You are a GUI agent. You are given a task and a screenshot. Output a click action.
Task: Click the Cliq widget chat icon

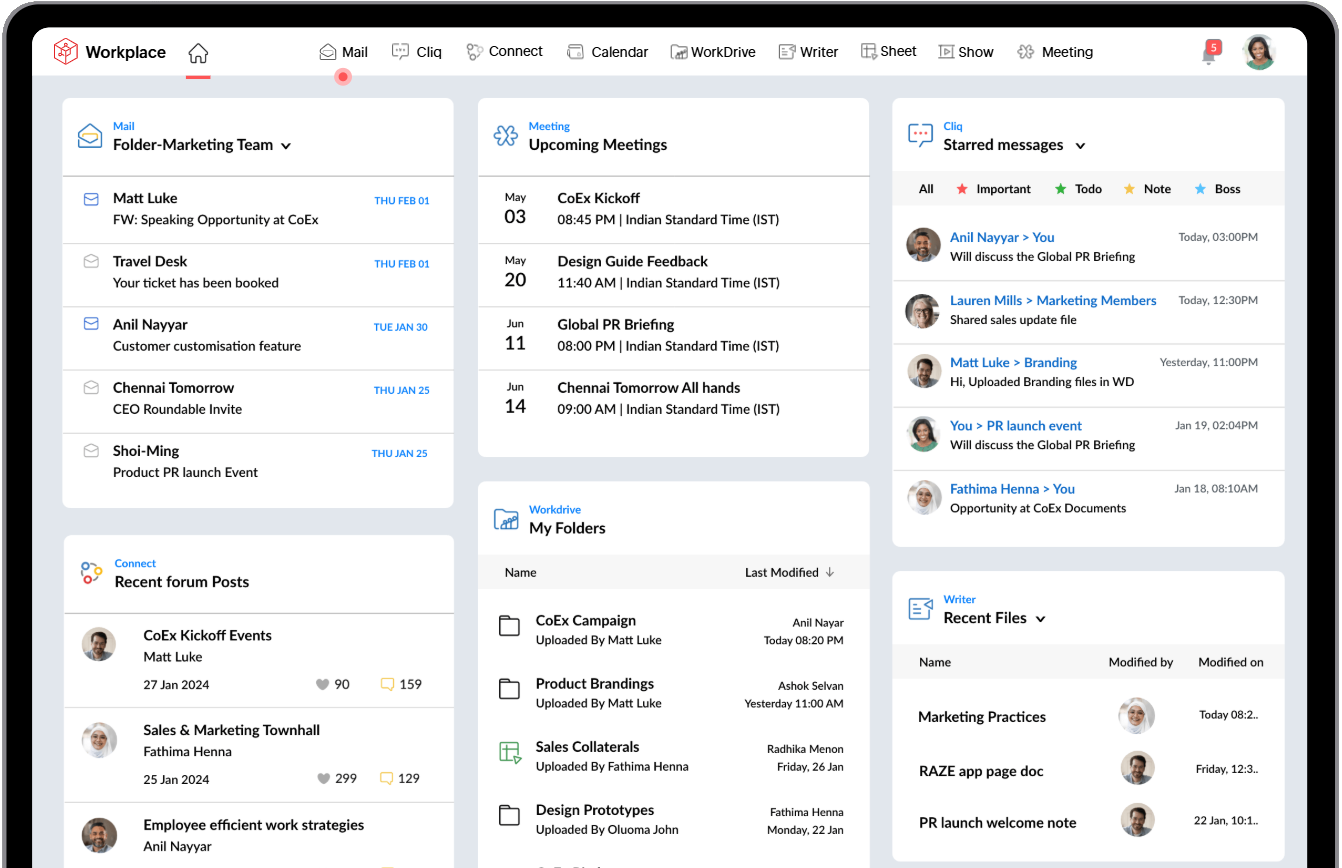coord(920,136)
